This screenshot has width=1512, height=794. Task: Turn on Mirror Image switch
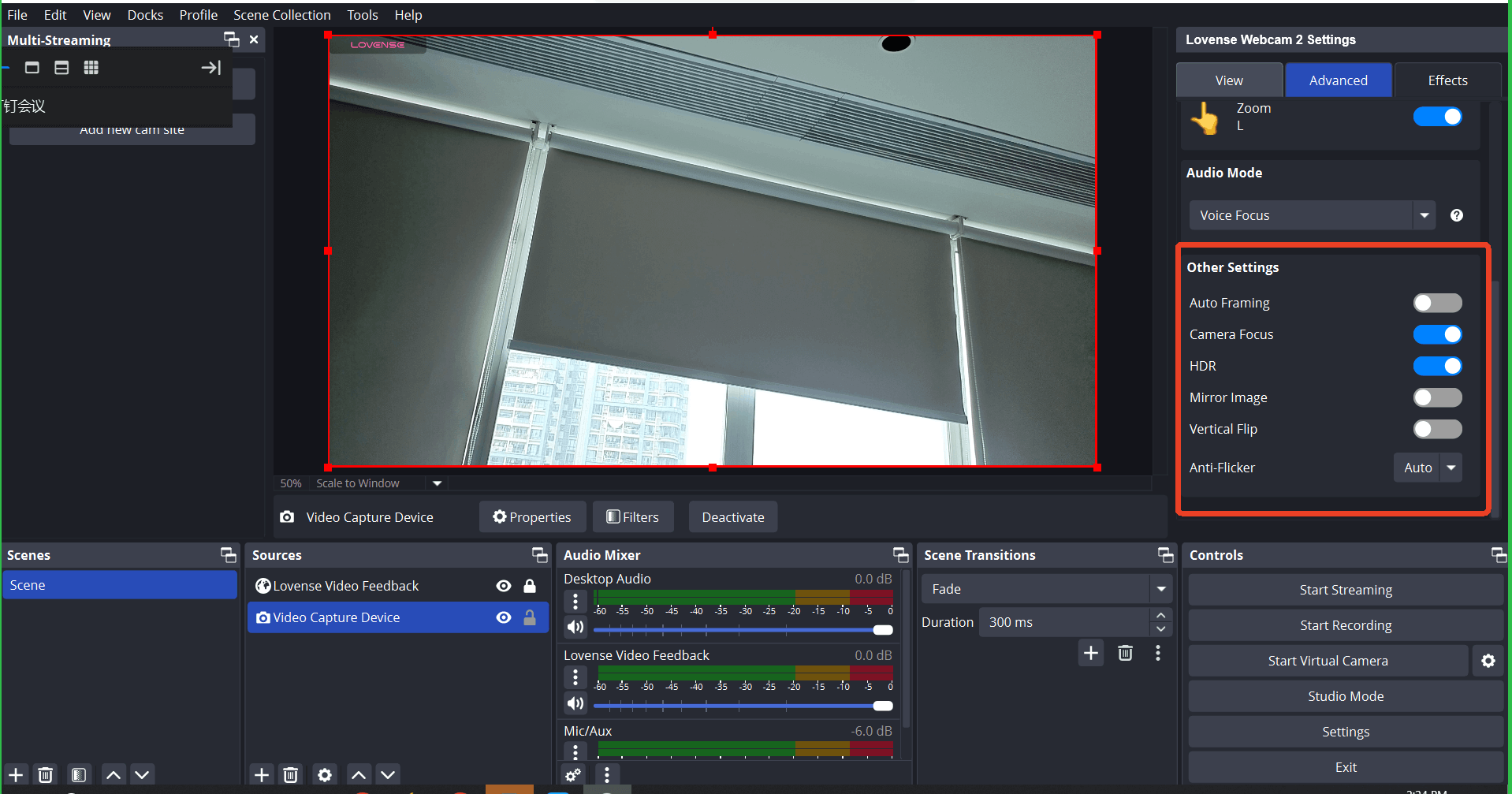pos(1436,397)
